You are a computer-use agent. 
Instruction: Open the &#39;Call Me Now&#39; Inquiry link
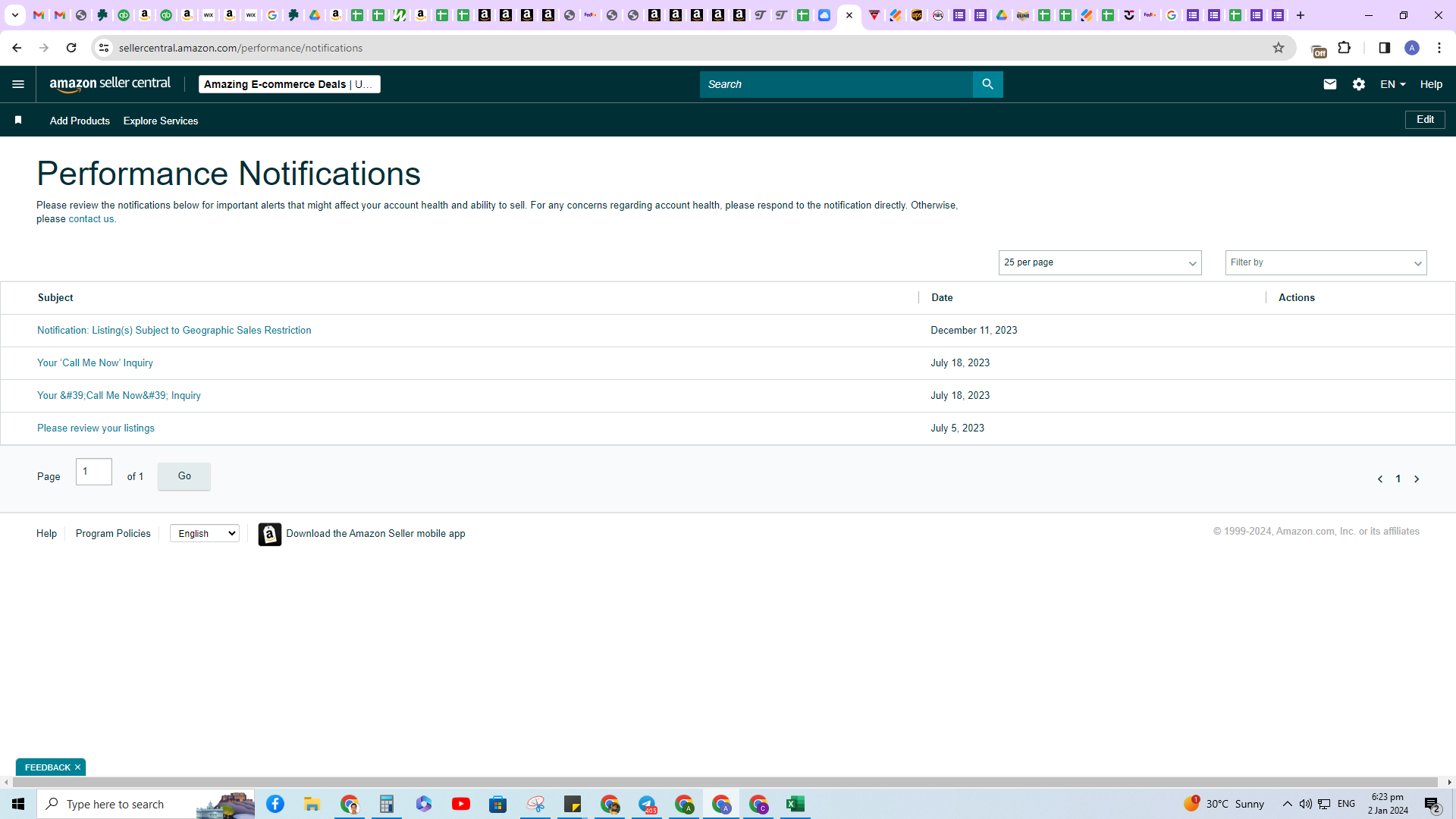click(x=119, y=395)
